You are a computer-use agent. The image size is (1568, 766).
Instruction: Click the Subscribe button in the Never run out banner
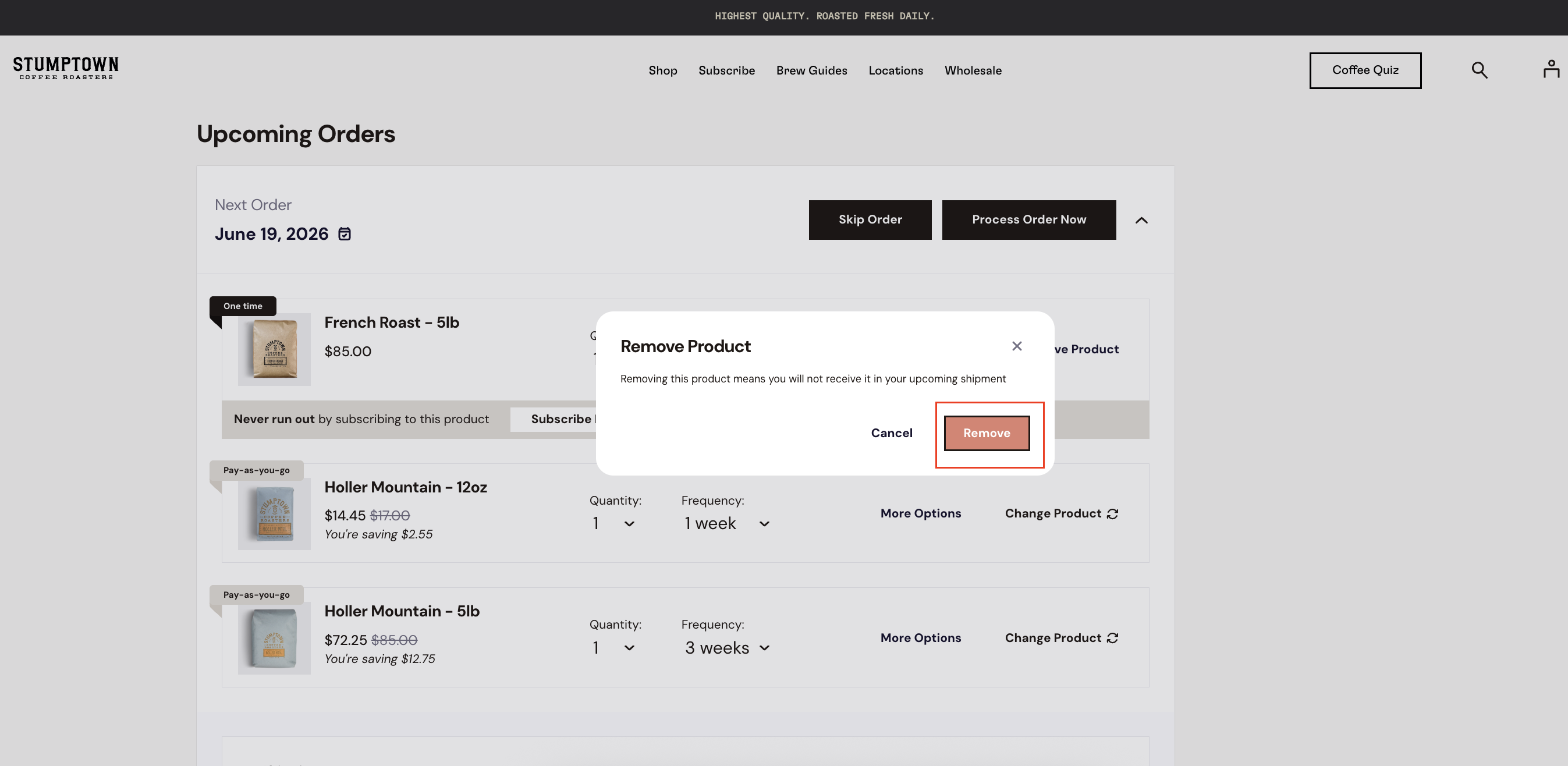click(x=554, y=419)
